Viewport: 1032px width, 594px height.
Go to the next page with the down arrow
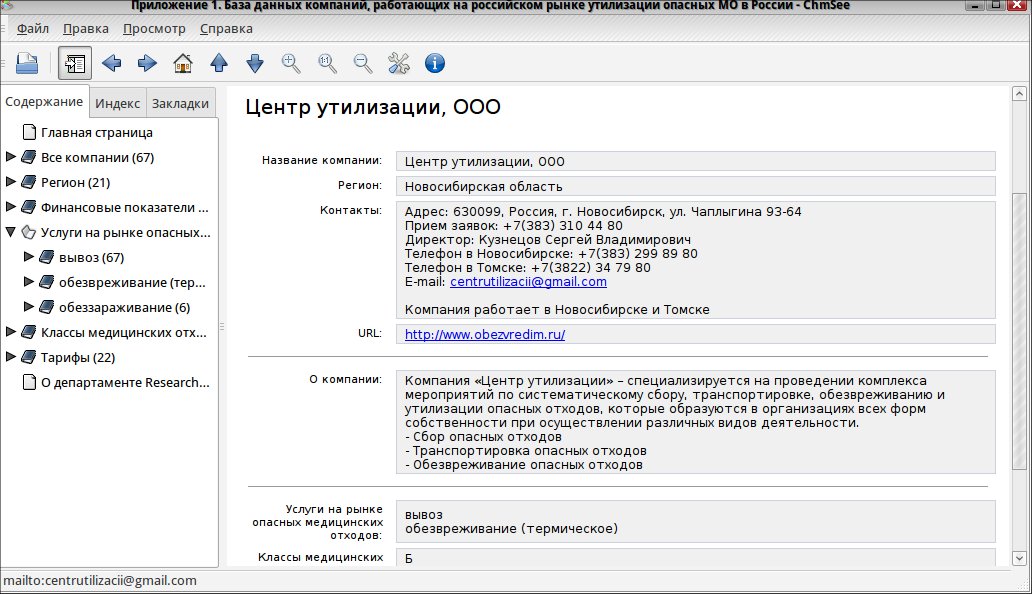pyautogui.click(x=255, y=63)
